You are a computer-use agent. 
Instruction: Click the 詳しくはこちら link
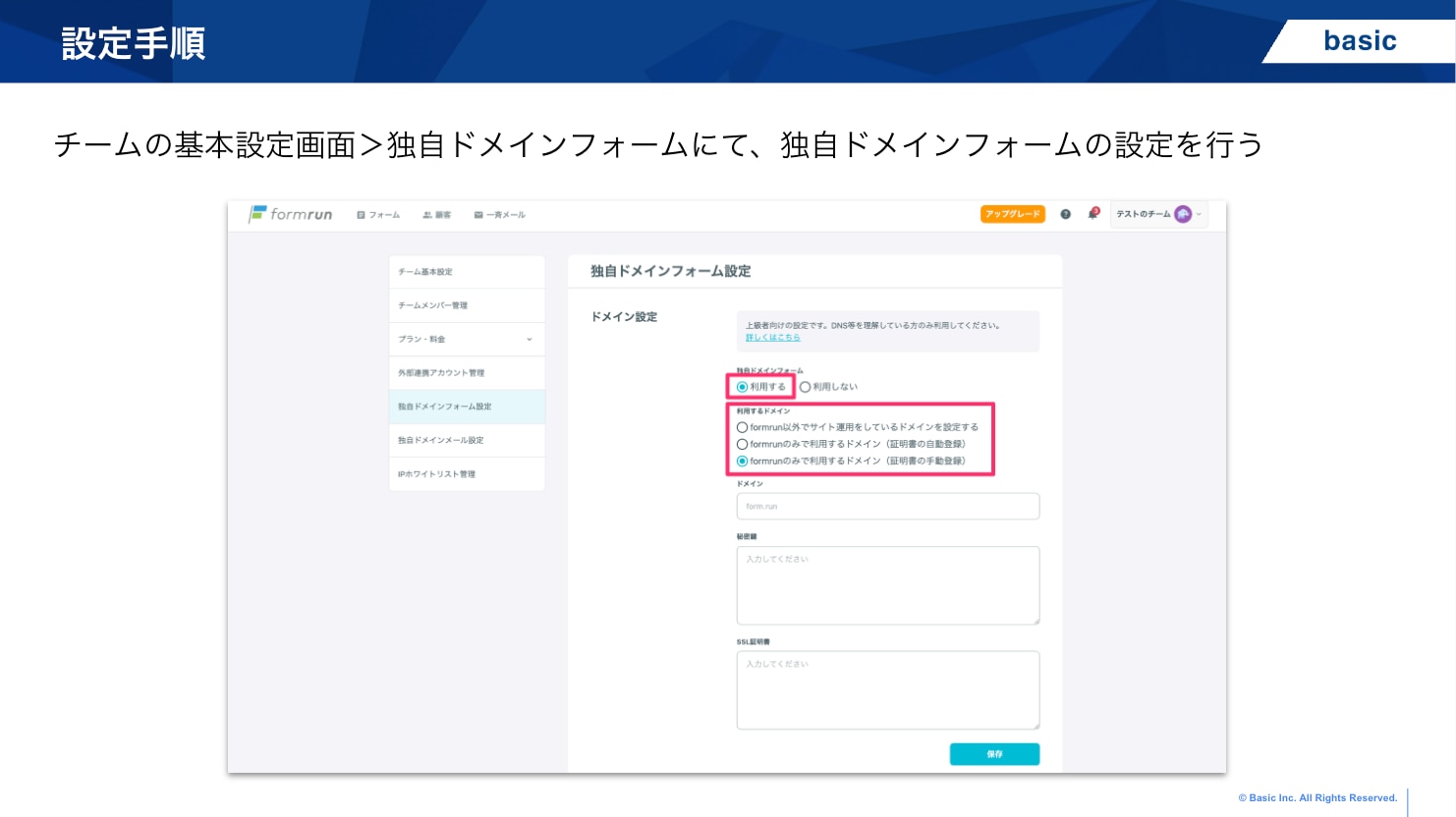click(772, 338)
